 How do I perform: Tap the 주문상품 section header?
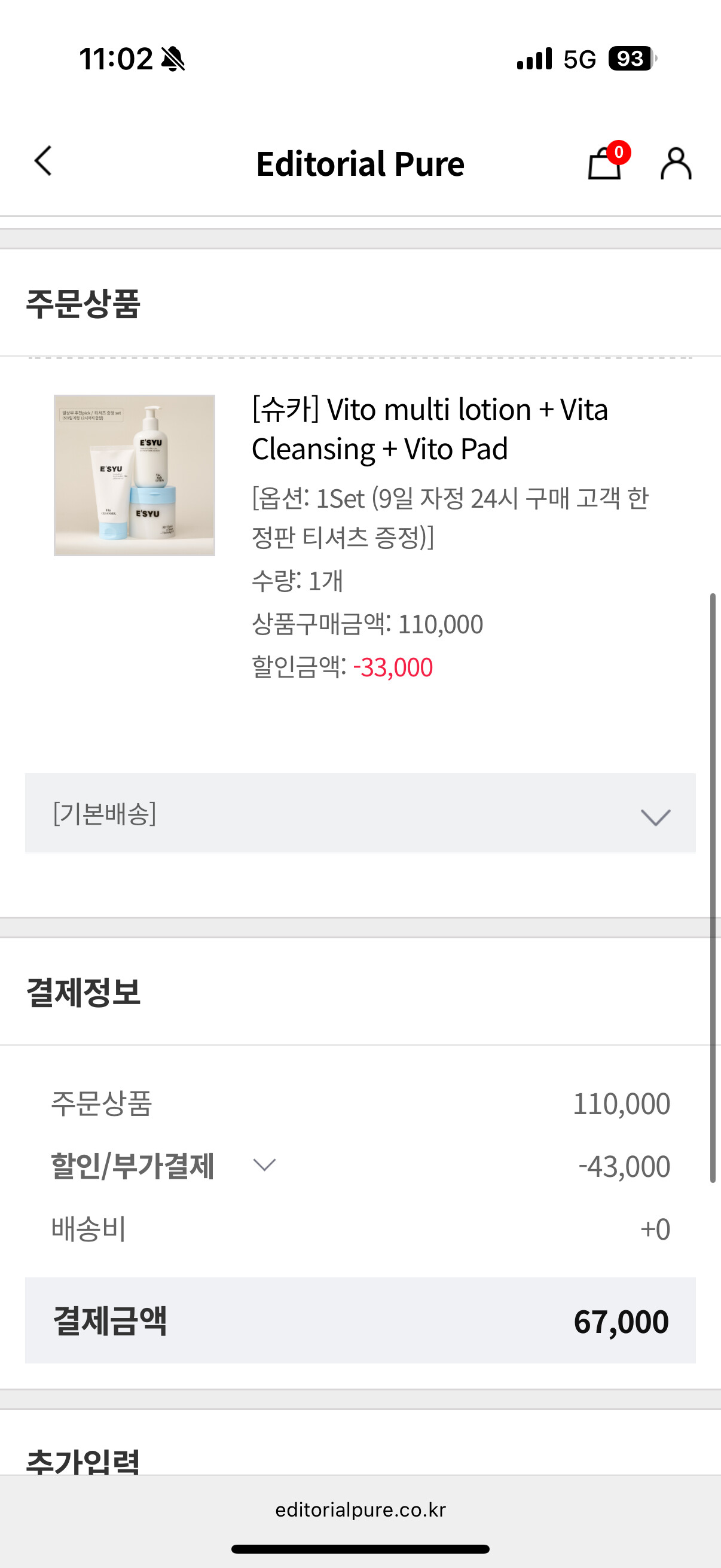click(83, 303)
